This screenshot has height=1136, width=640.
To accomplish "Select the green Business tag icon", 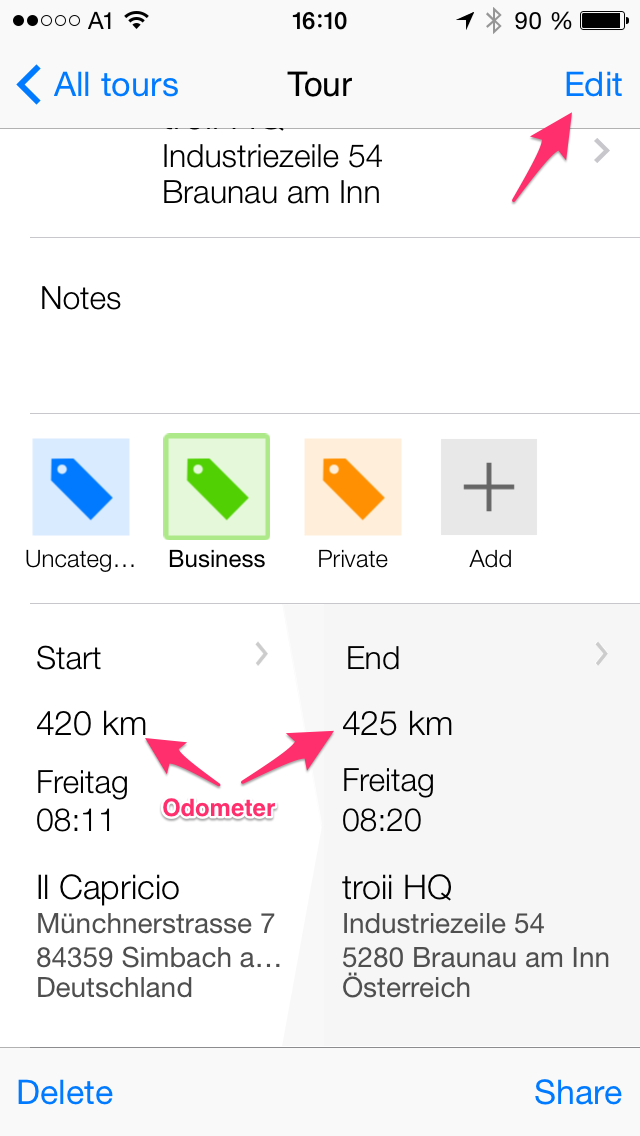I will 216,487.
